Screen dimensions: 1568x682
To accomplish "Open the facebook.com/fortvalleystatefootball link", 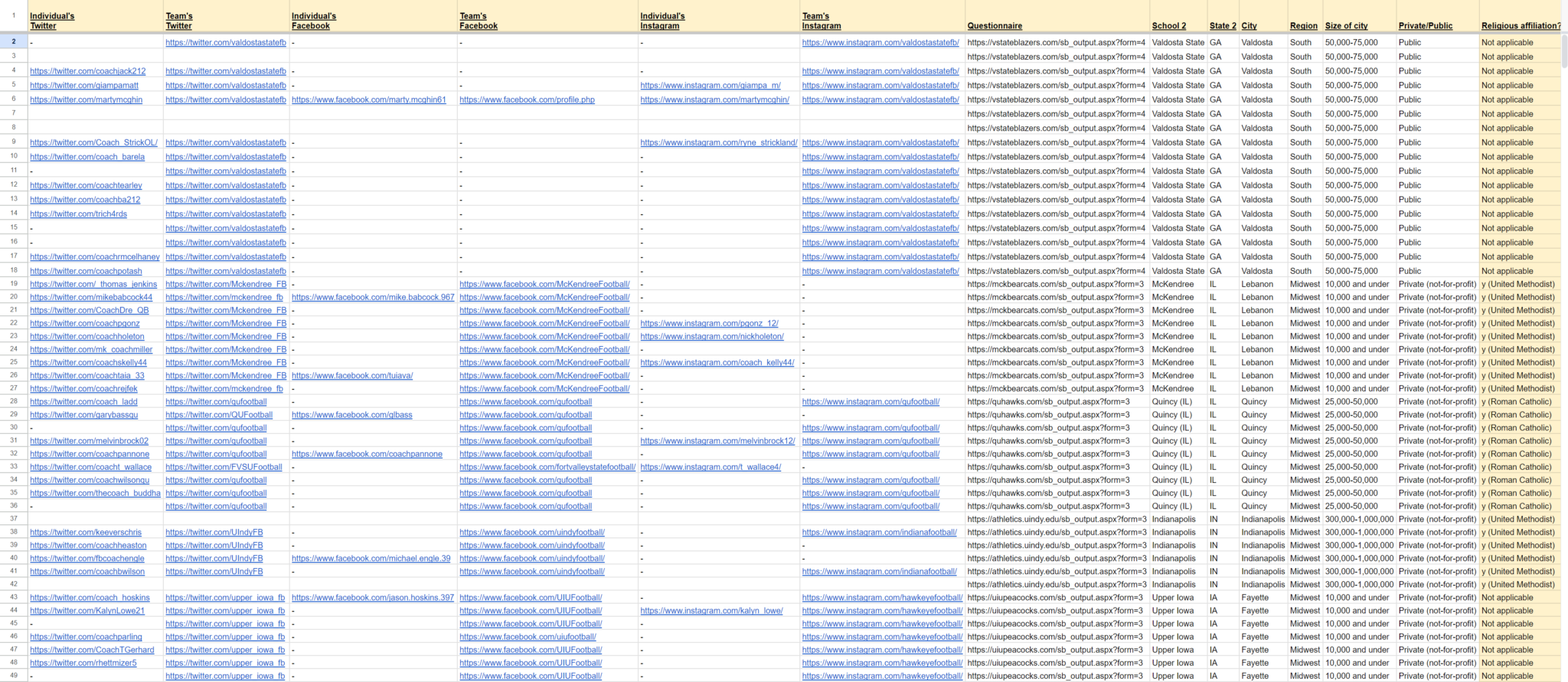I will pyautogui.click(x=547, y=467).
